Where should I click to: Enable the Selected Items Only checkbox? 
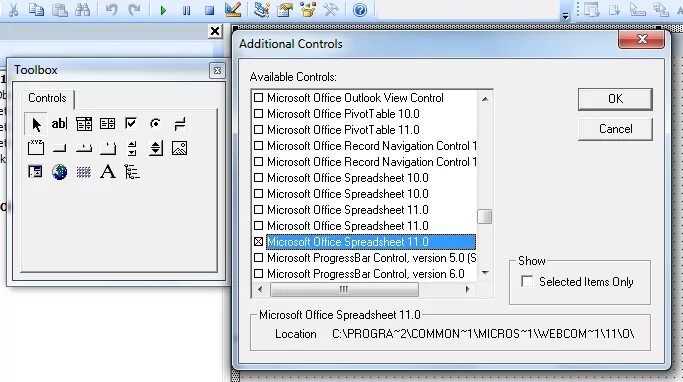527,281
